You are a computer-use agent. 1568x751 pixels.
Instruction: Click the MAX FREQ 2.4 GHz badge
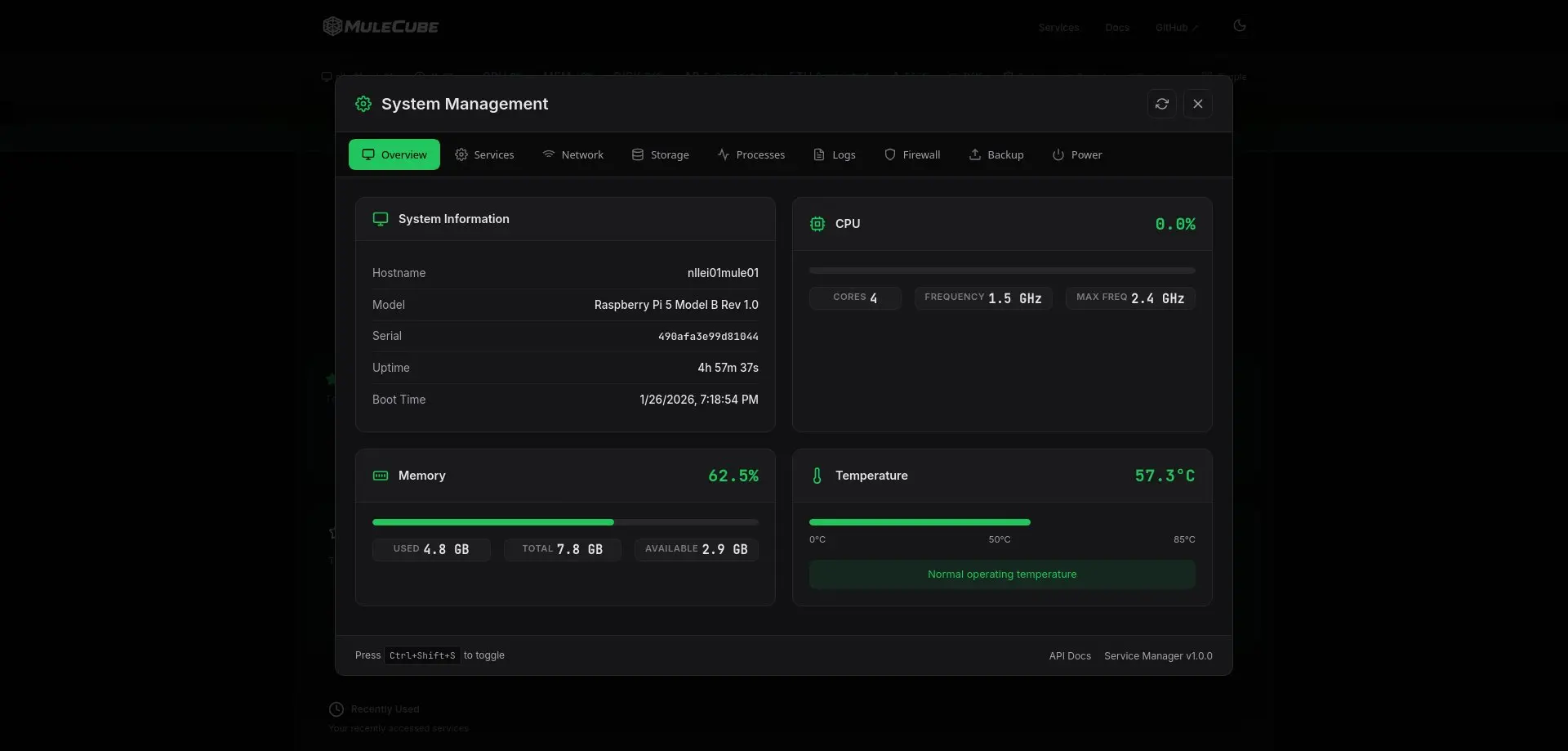tap(1130, 298)
